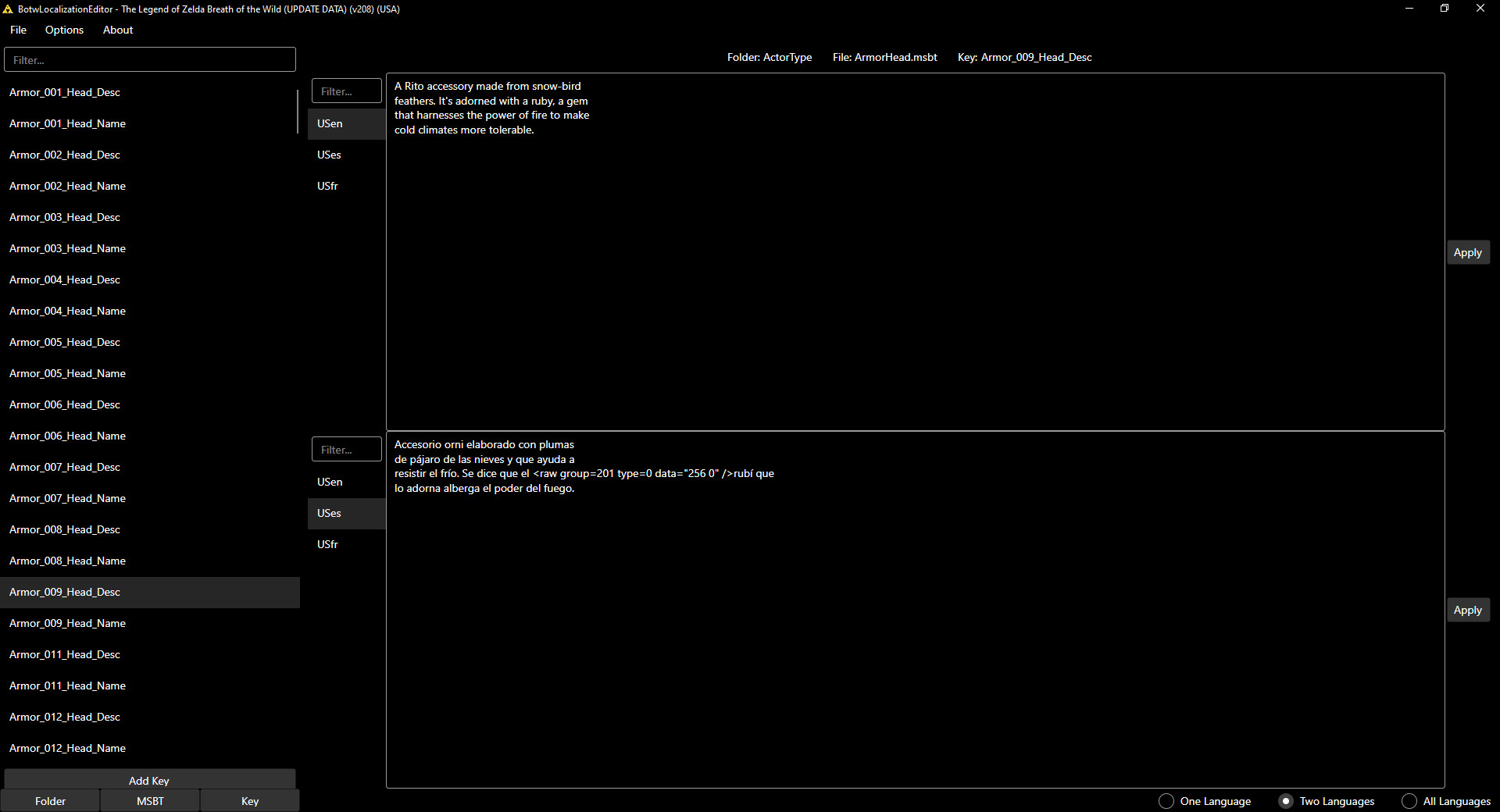Viewport: 1500px width, 812px height.
Task: Select key Armor_003_Head_Name
Action: tap(150, 248)
